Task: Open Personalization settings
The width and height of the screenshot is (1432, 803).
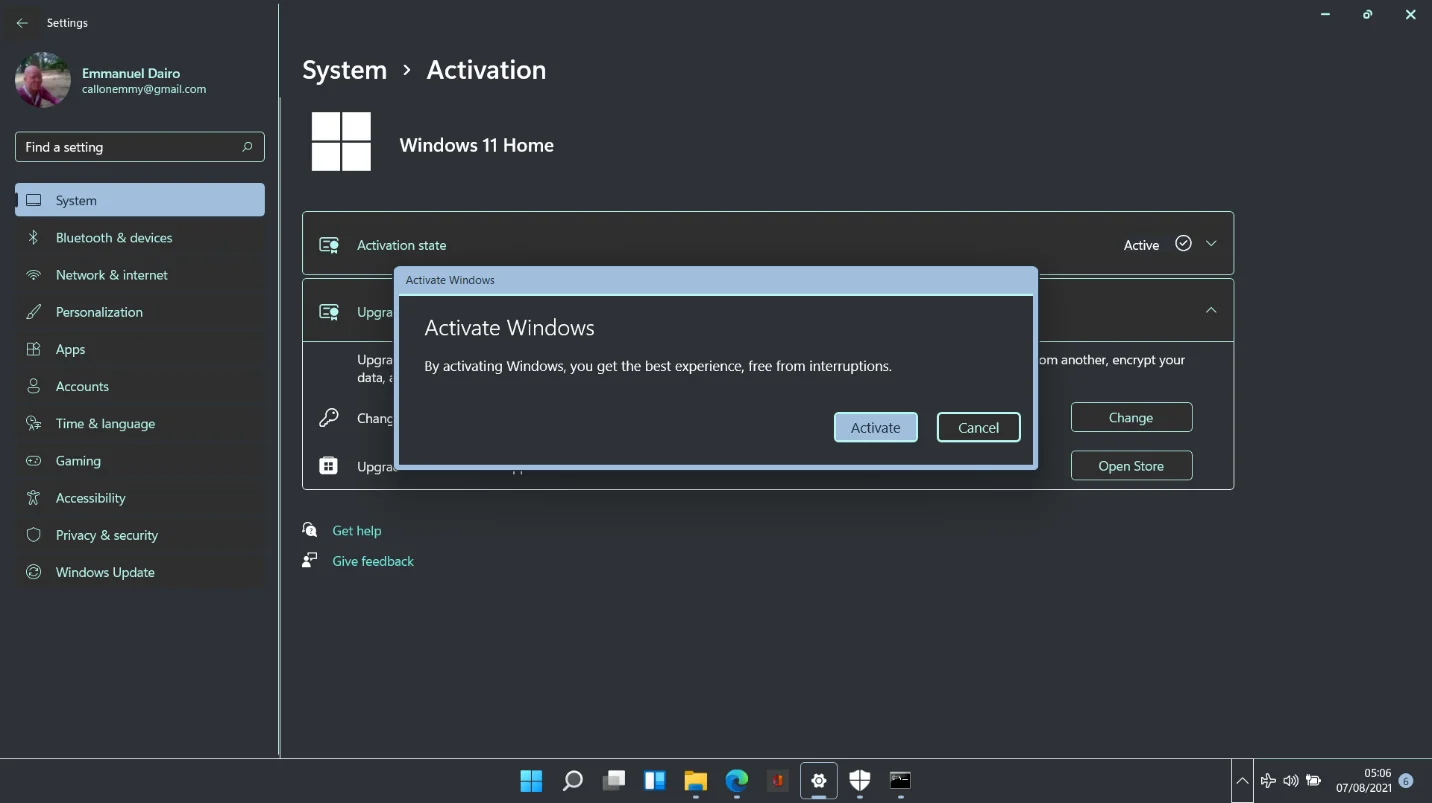Action: pyautogui.click(x=140, y=312)
